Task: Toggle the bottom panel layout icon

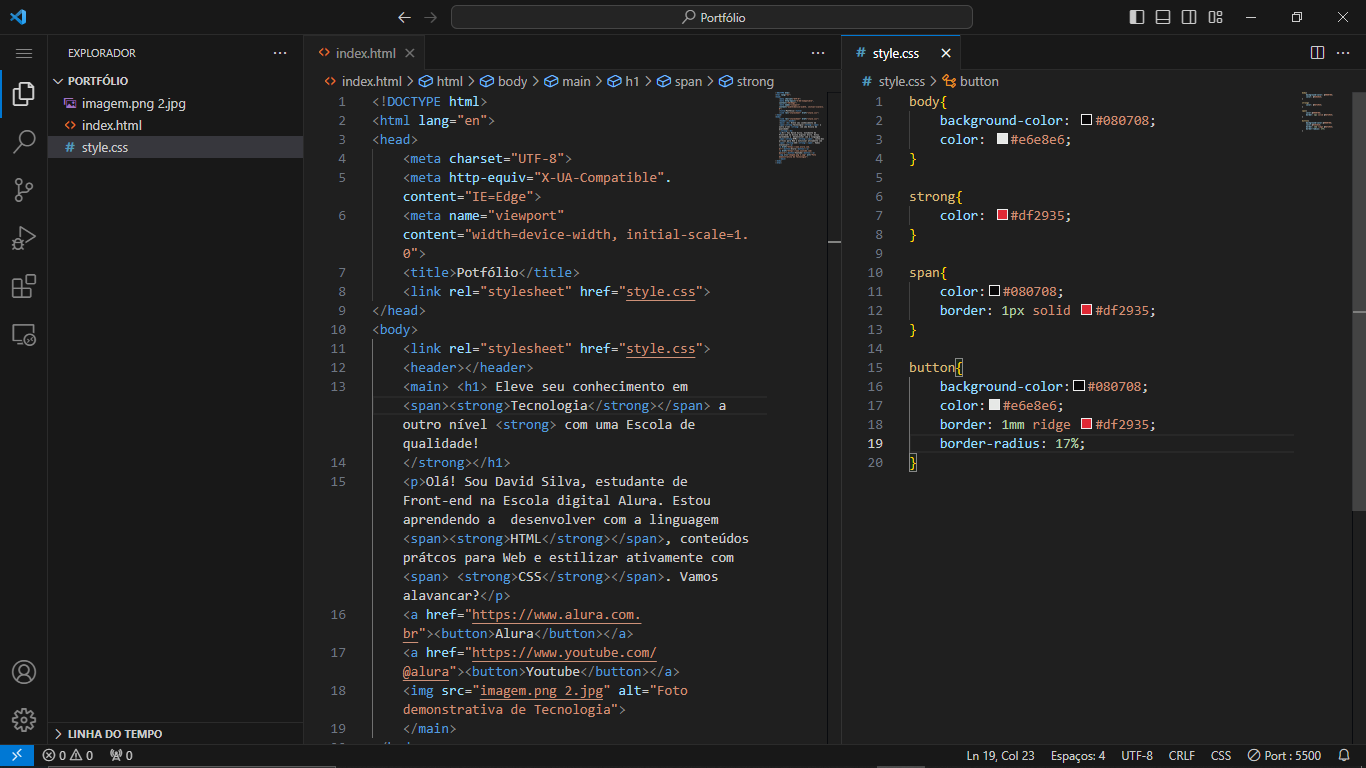Action: (x=1163, y=17)
